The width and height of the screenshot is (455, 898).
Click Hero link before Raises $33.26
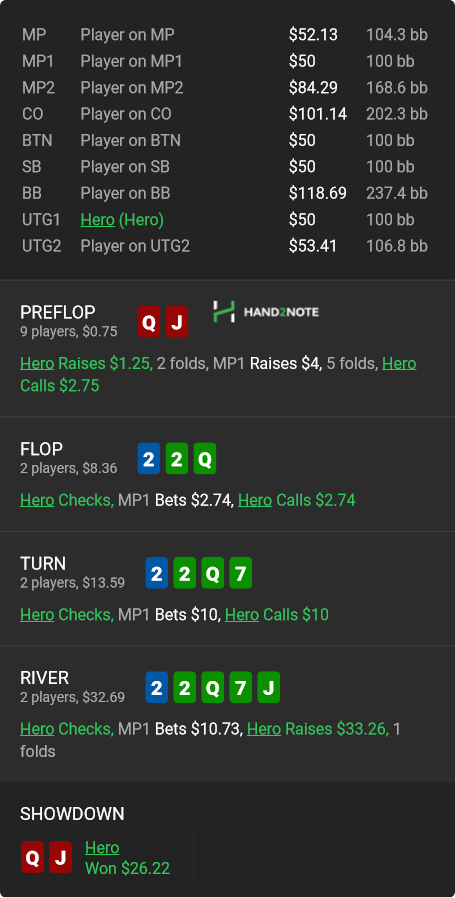click(x=264, y=728)
